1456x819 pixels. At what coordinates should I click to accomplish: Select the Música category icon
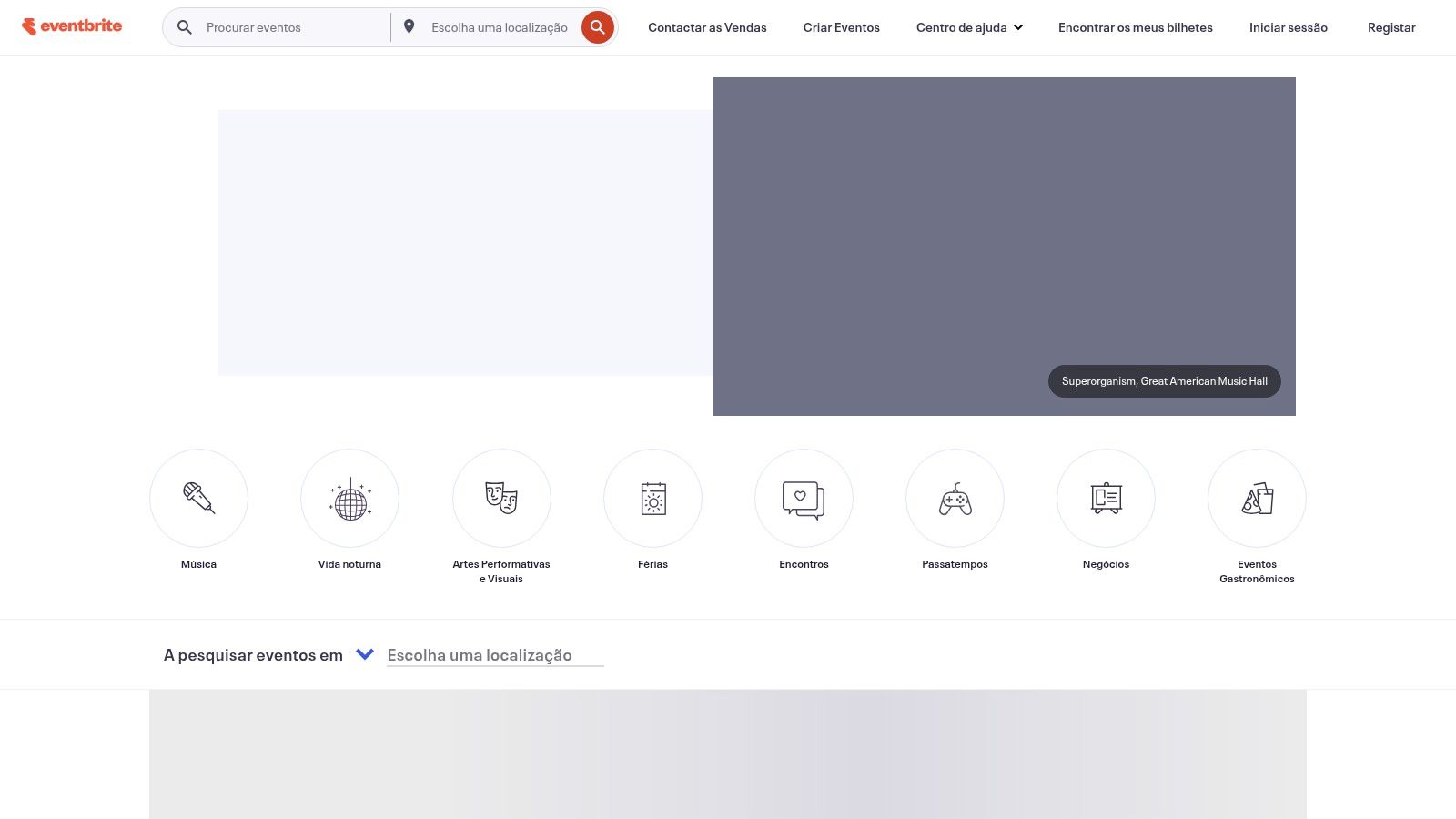click(x=198, y=498)
